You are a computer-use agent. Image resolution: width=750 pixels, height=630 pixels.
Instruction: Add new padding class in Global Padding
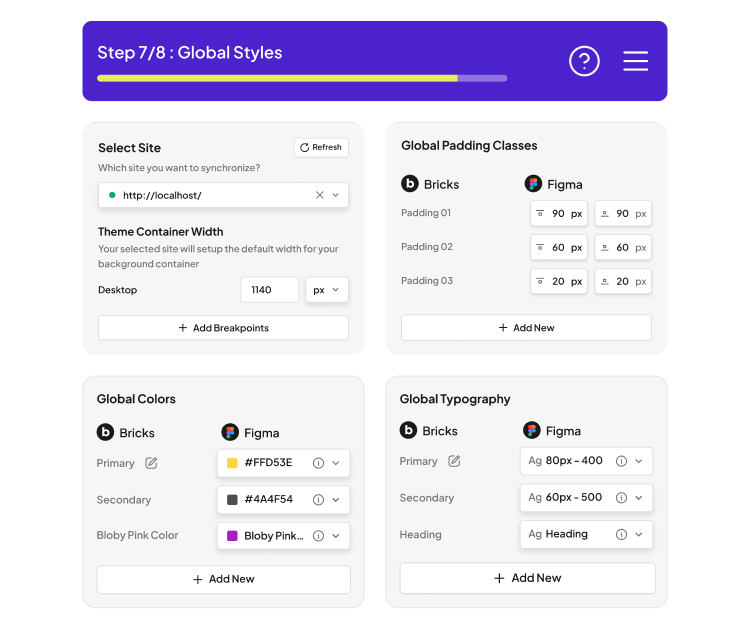(x=526, y=328)
